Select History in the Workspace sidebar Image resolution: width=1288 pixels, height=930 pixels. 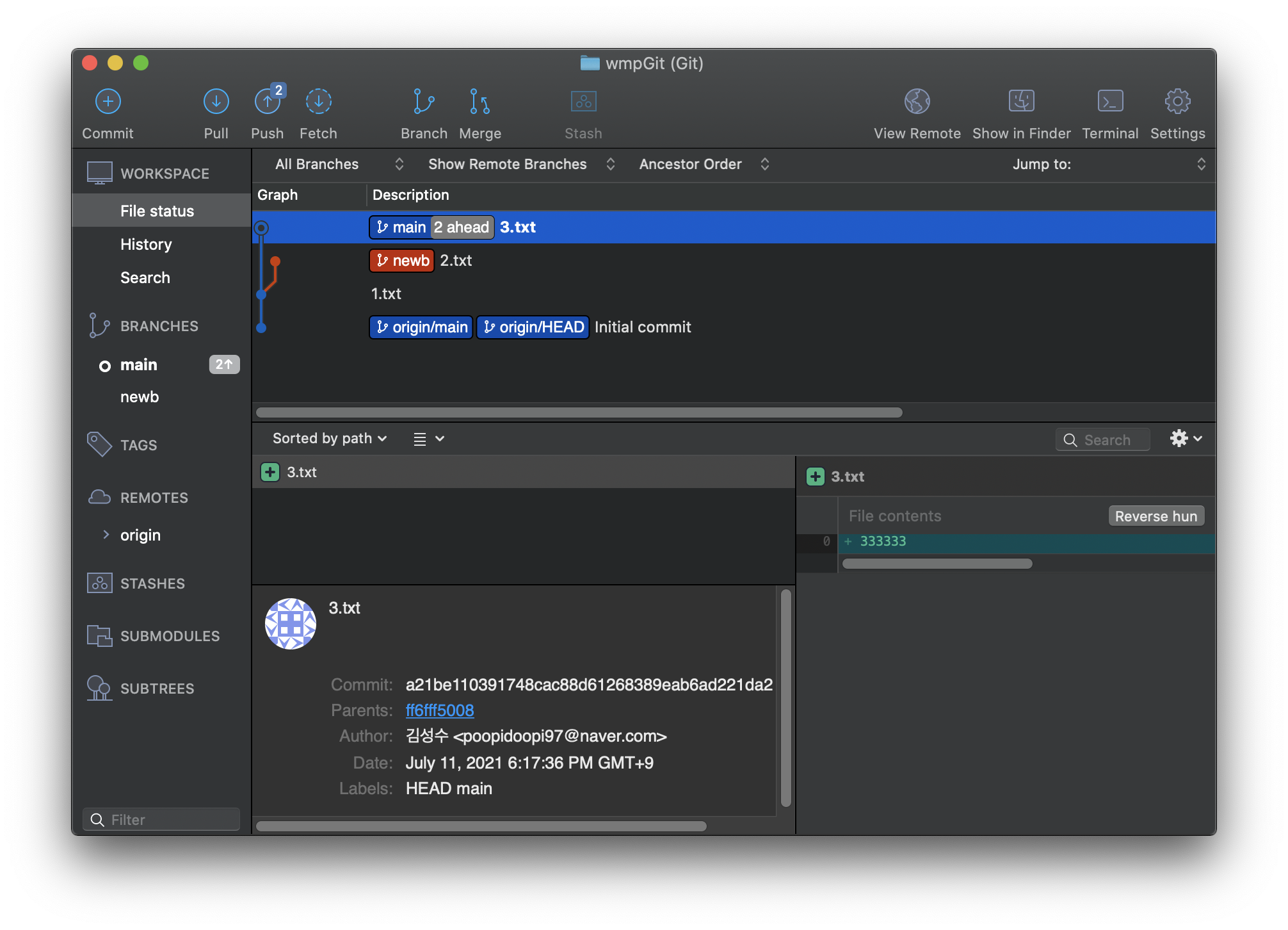coord(146,245)
